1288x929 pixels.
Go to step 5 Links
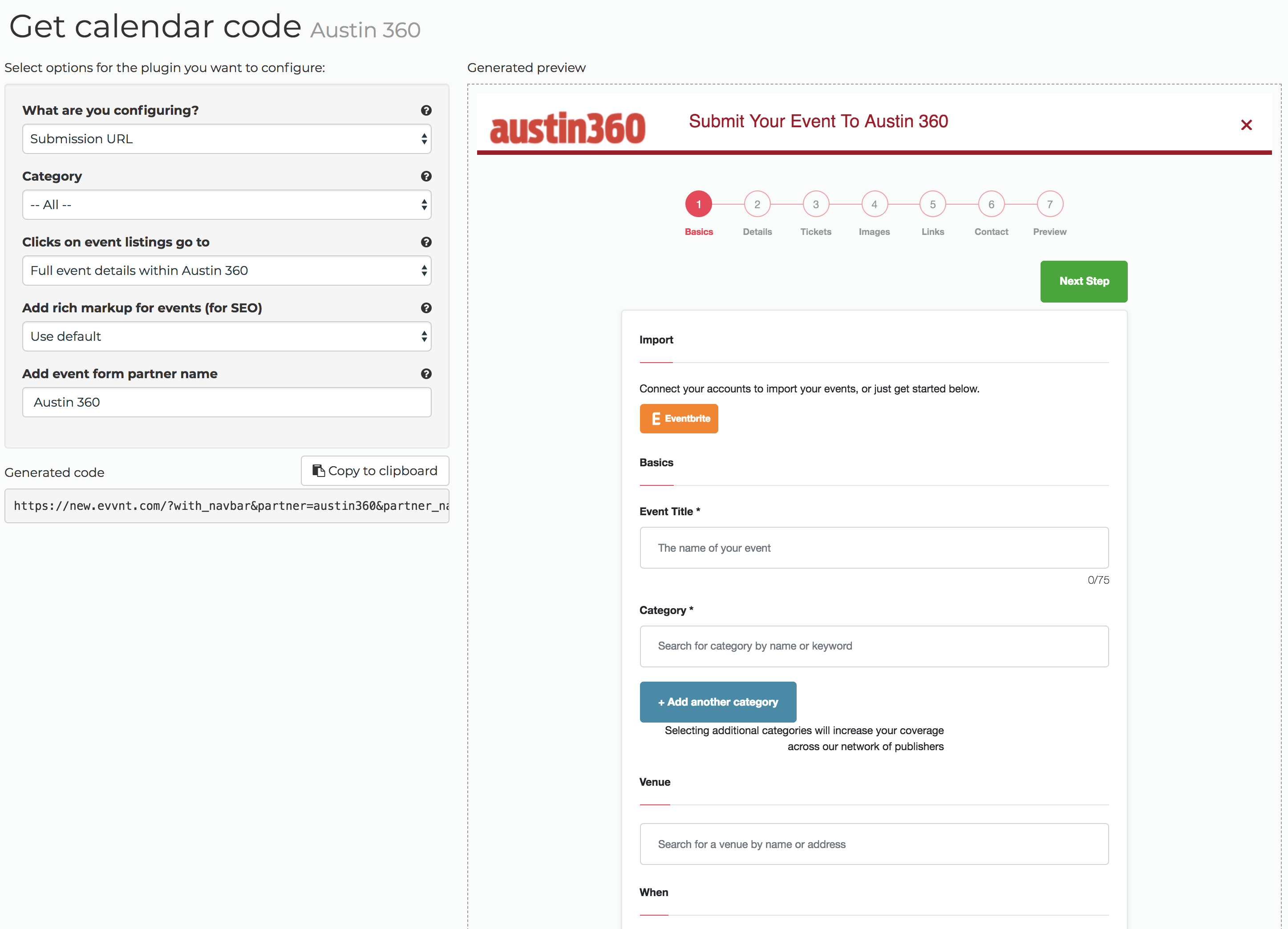click(x=932, y=204)
